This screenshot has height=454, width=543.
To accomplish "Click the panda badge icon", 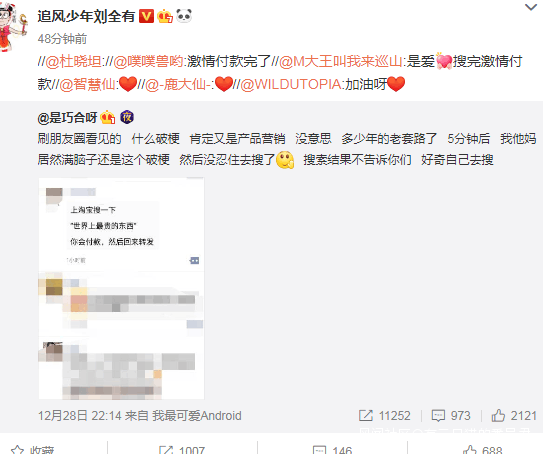I will [x=184, y=16].
